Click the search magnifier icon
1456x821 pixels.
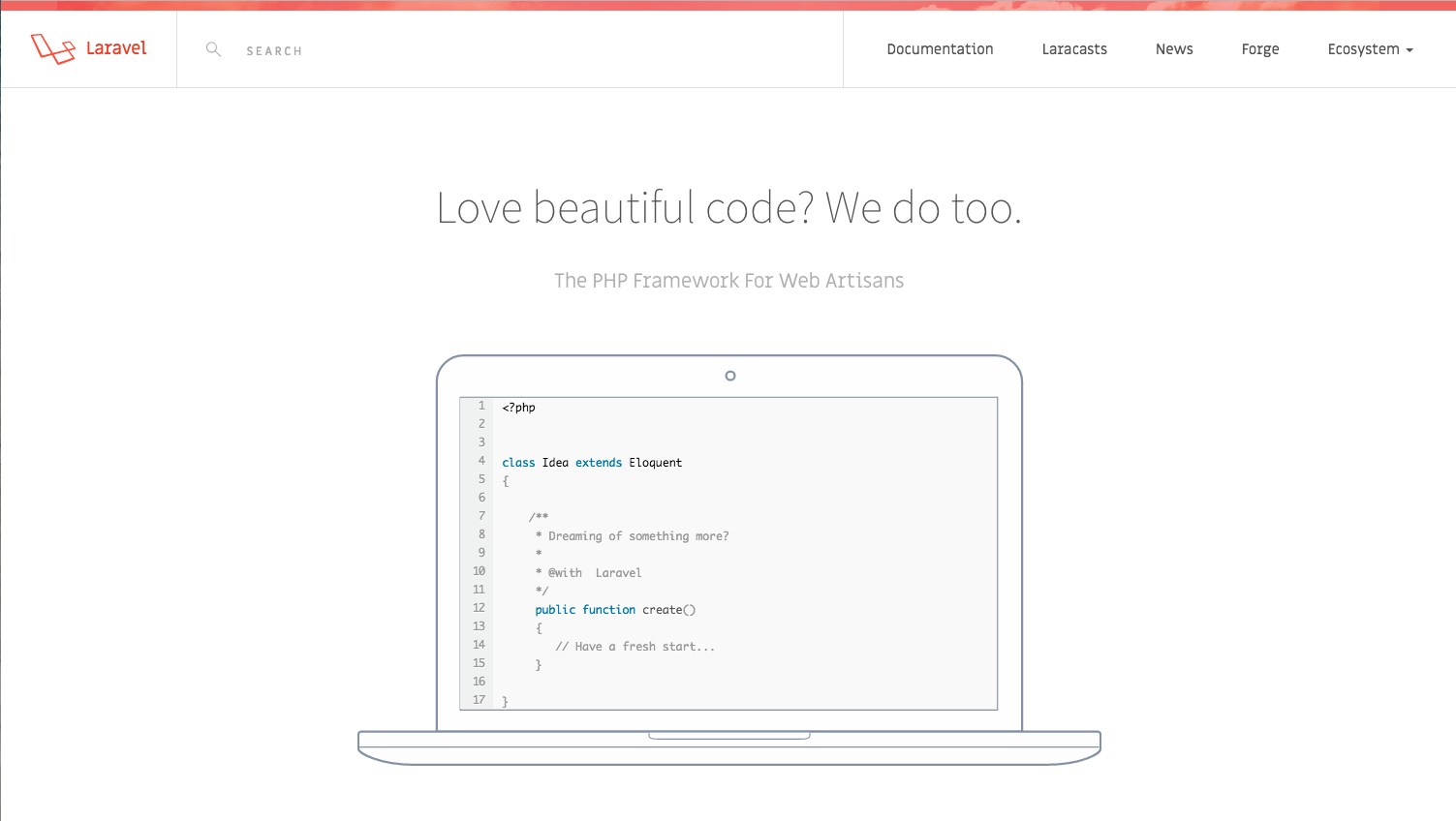[213, 49]
